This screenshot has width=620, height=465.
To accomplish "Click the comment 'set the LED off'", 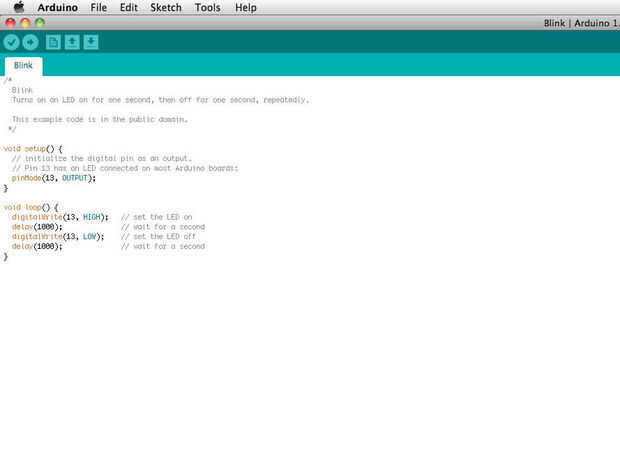I will tap(159, 236).
